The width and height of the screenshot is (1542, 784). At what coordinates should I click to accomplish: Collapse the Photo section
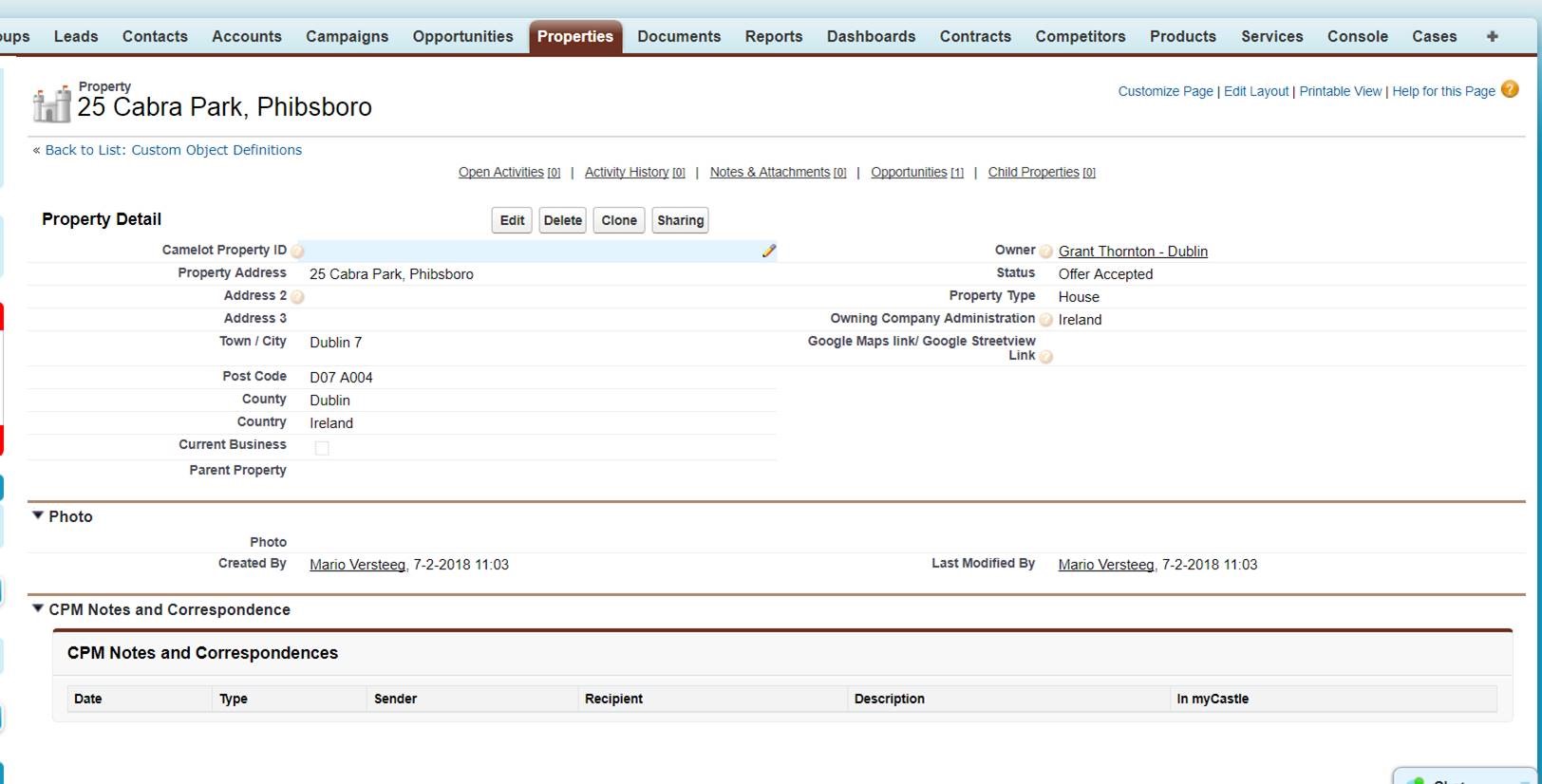38,515
